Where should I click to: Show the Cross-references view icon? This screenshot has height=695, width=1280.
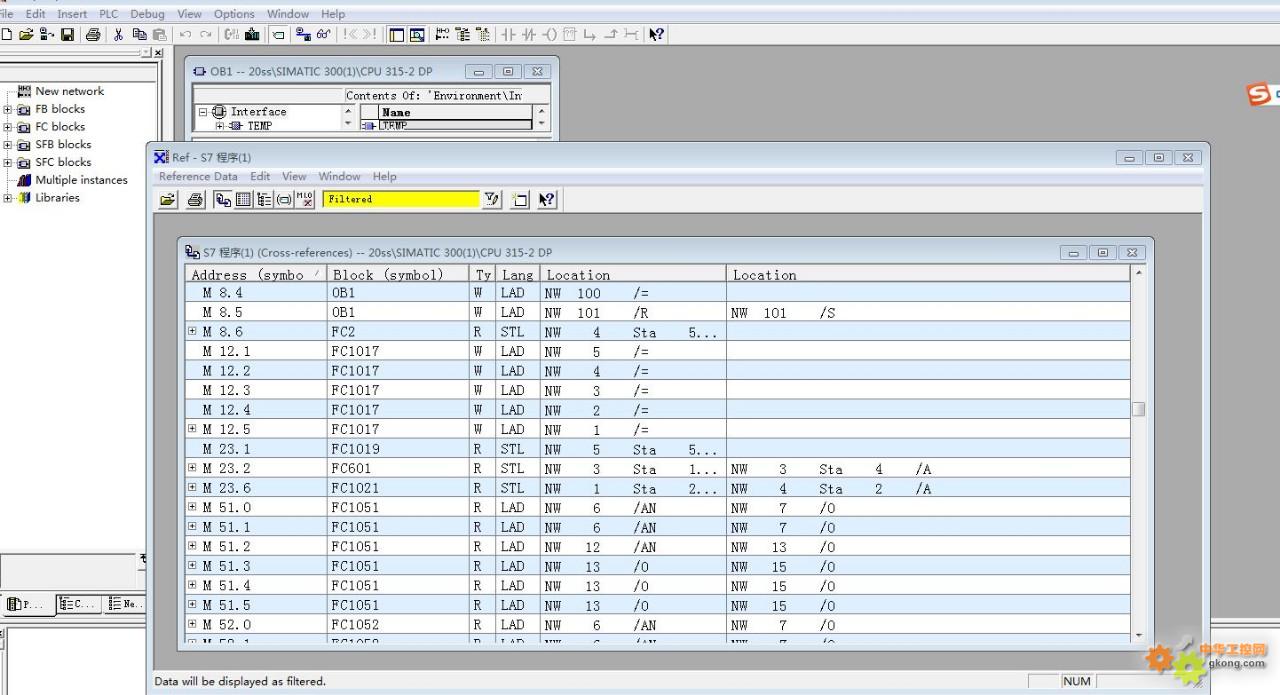coord(223,199)
